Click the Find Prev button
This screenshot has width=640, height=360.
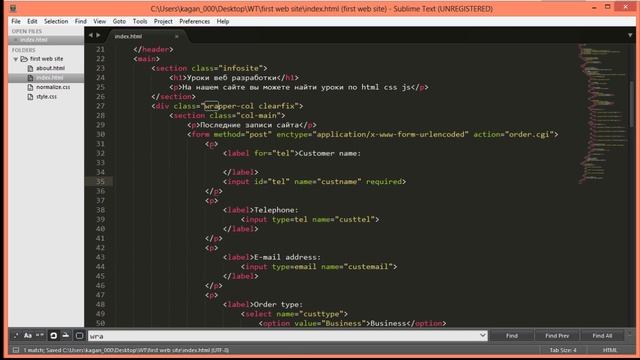click(x=557, y=336)
